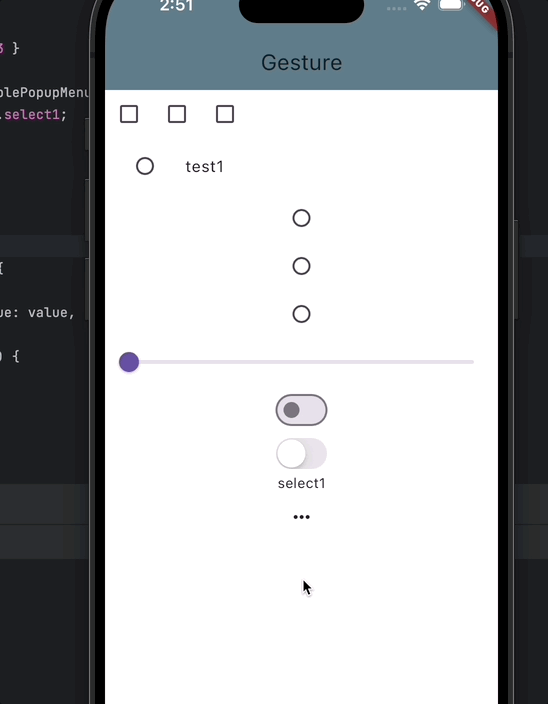Click the test1 radio label
The image size is (548, 704).
pos(204,167)
